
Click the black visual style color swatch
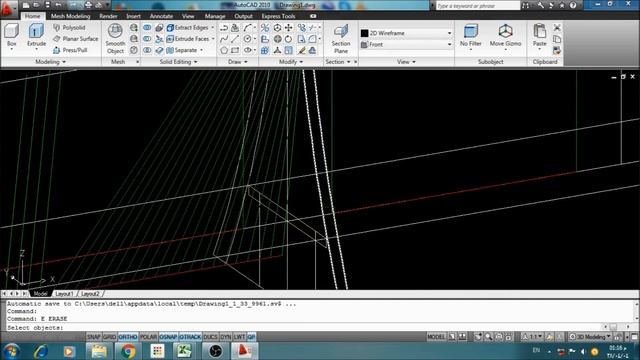364,33
